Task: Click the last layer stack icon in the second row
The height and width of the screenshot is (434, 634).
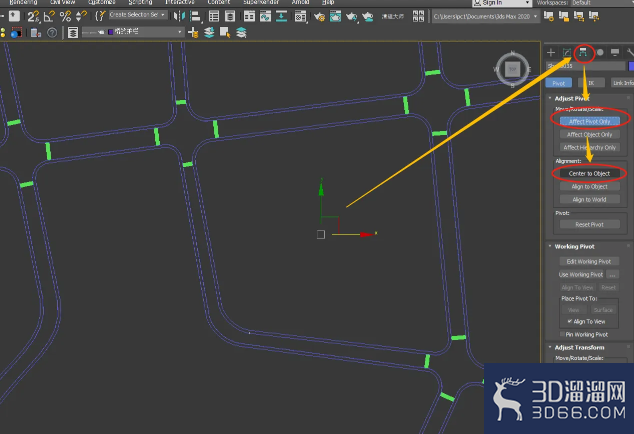Action: point(241,33)
